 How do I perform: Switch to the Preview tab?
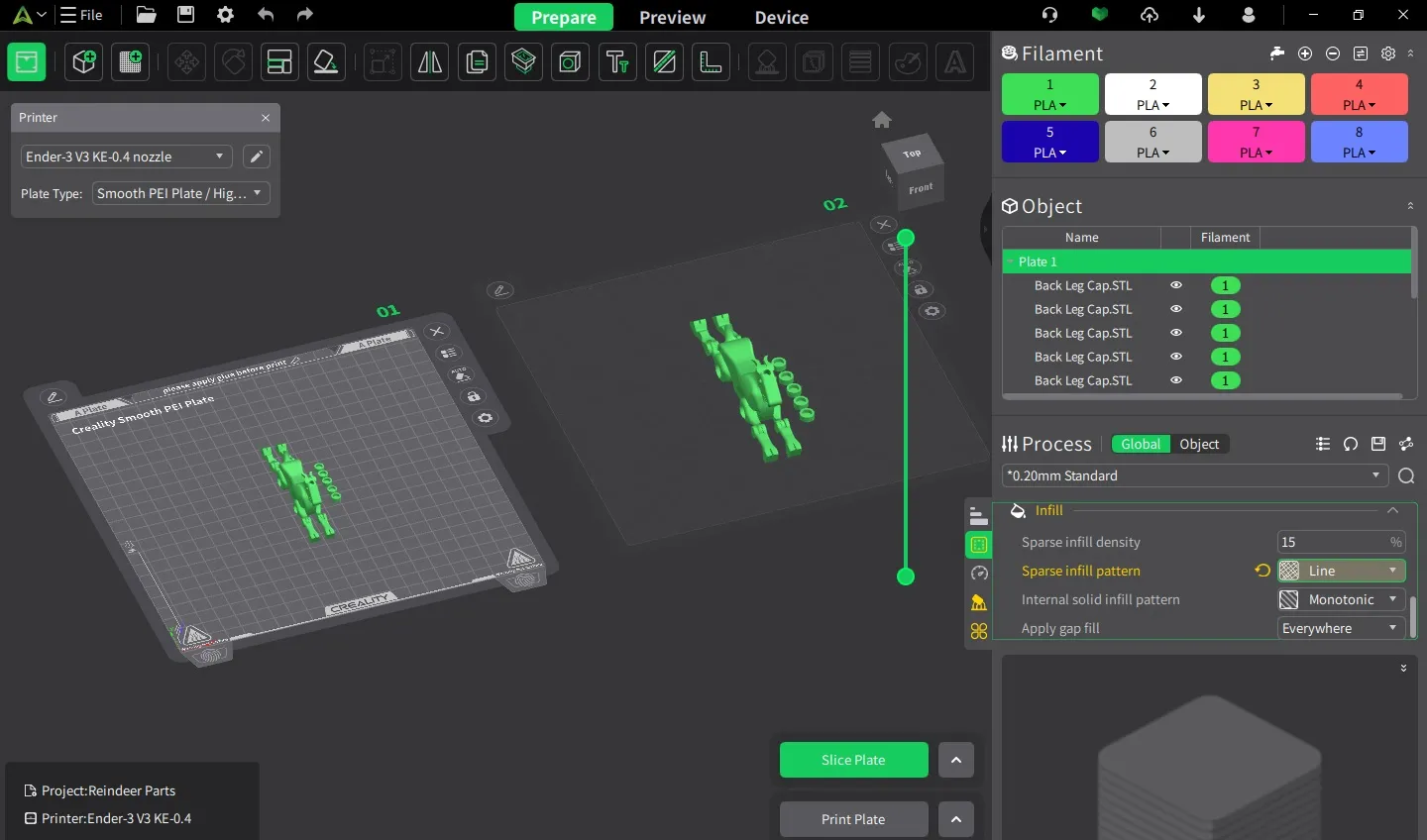click(672, 17)
